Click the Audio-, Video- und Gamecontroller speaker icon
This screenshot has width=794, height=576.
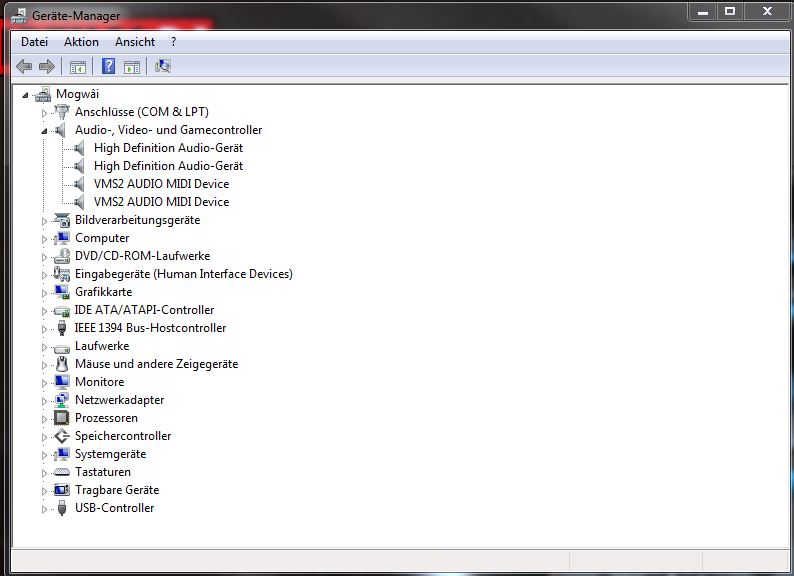tap(60, 130)
